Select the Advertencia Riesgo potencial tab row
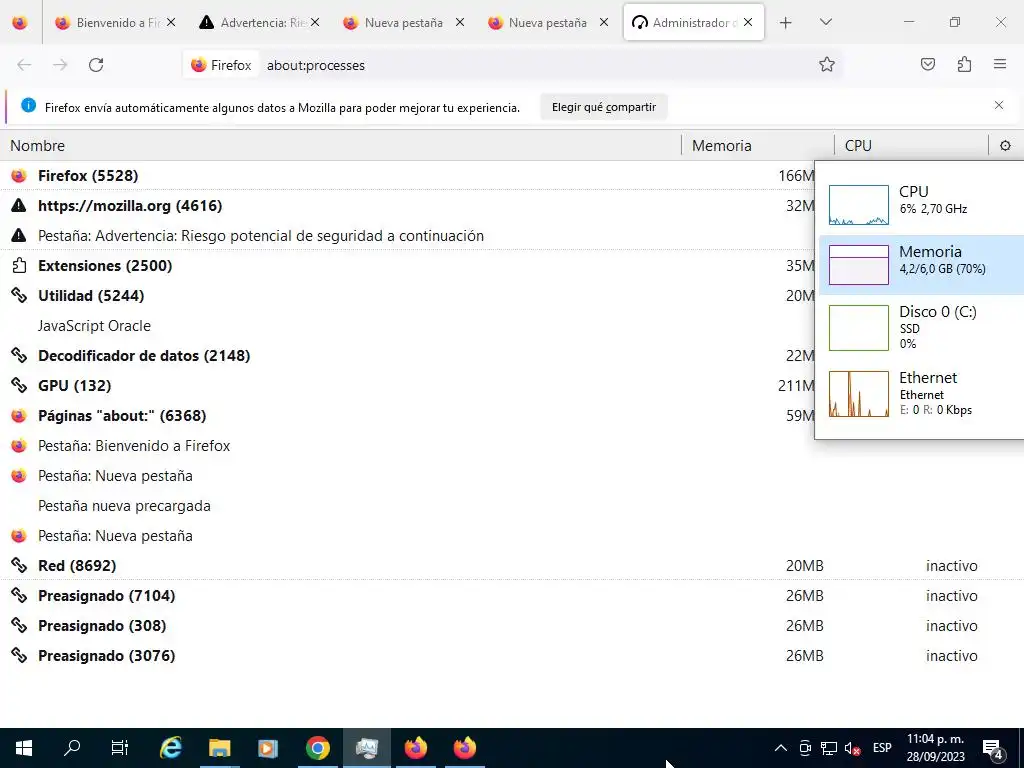 coord(408,236)
